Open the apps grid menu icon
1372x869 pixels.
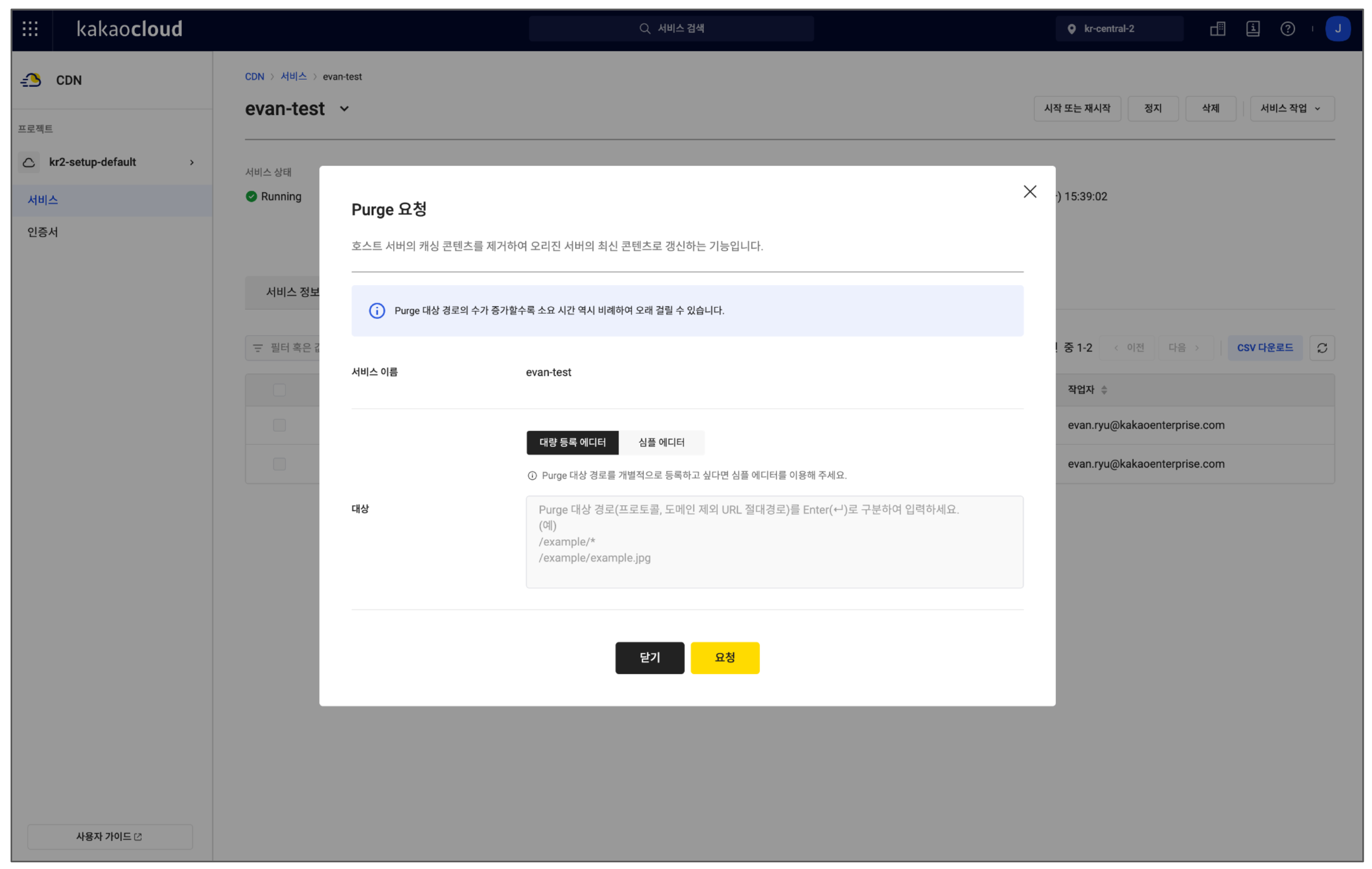(x=30, y=29)
